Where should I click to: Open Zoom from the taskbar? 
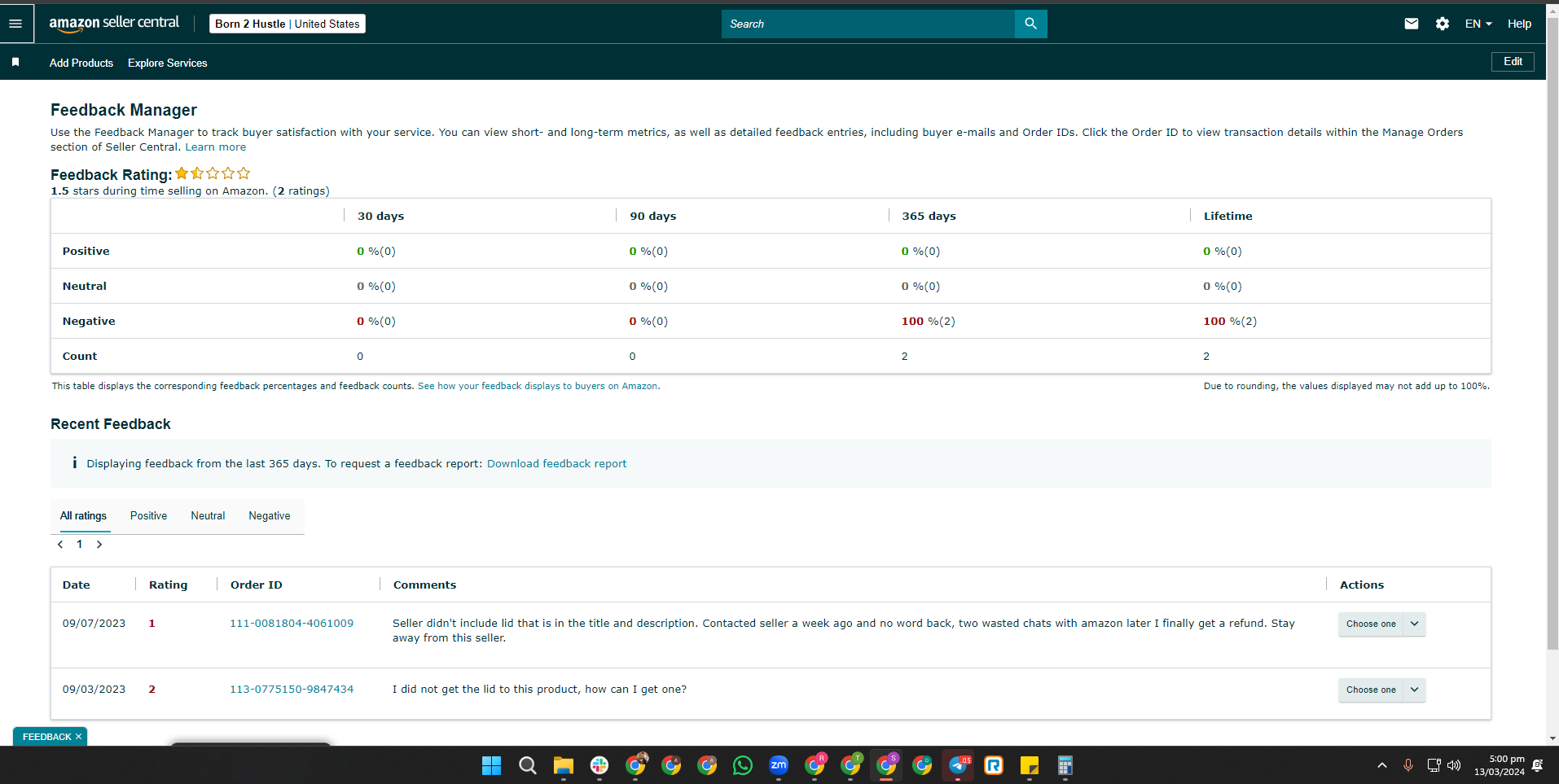click(779, 765)
